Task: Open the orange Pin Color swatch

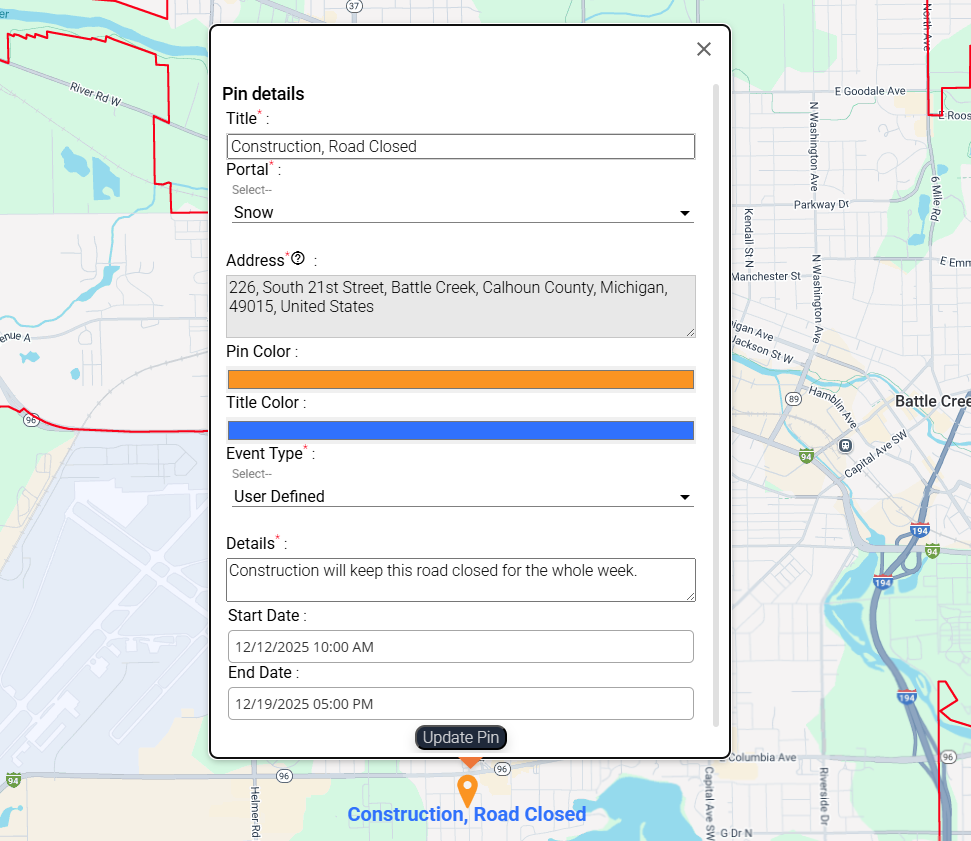Action: point(461,379)
